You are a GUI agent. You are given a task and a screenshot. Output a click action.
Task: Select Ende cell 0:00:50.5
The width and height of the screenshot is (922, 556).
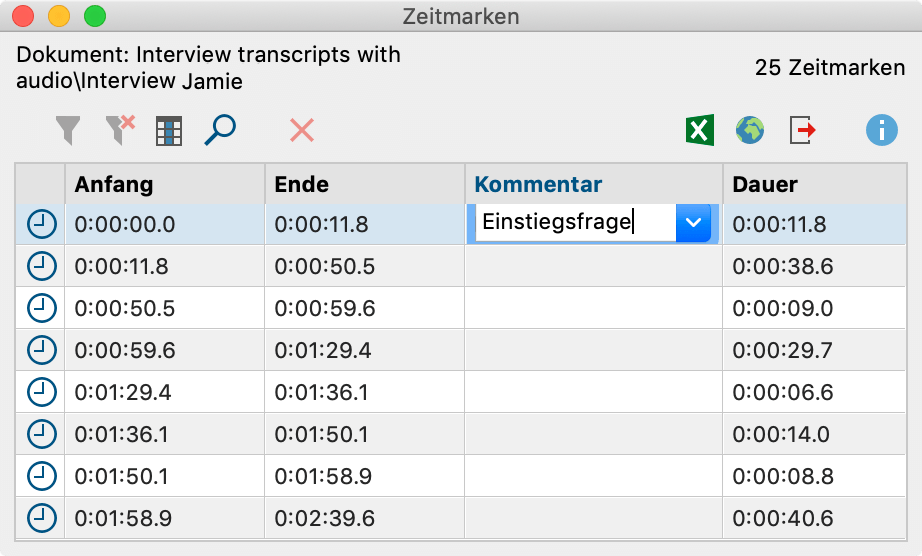[365, 266]
